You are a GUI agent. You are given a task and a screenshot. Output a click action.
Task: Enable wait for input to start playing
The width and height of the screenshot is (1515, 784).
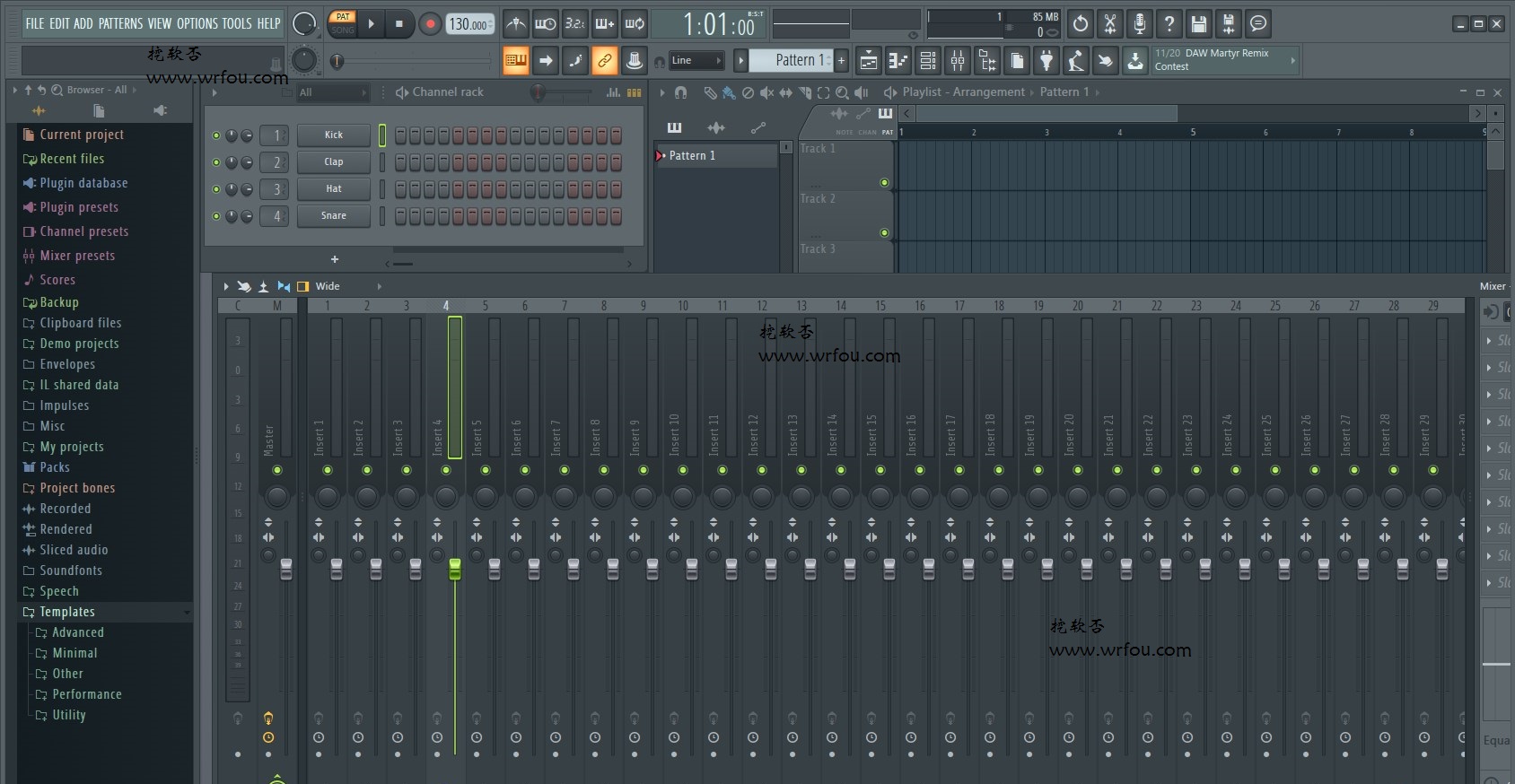point(545,24)
